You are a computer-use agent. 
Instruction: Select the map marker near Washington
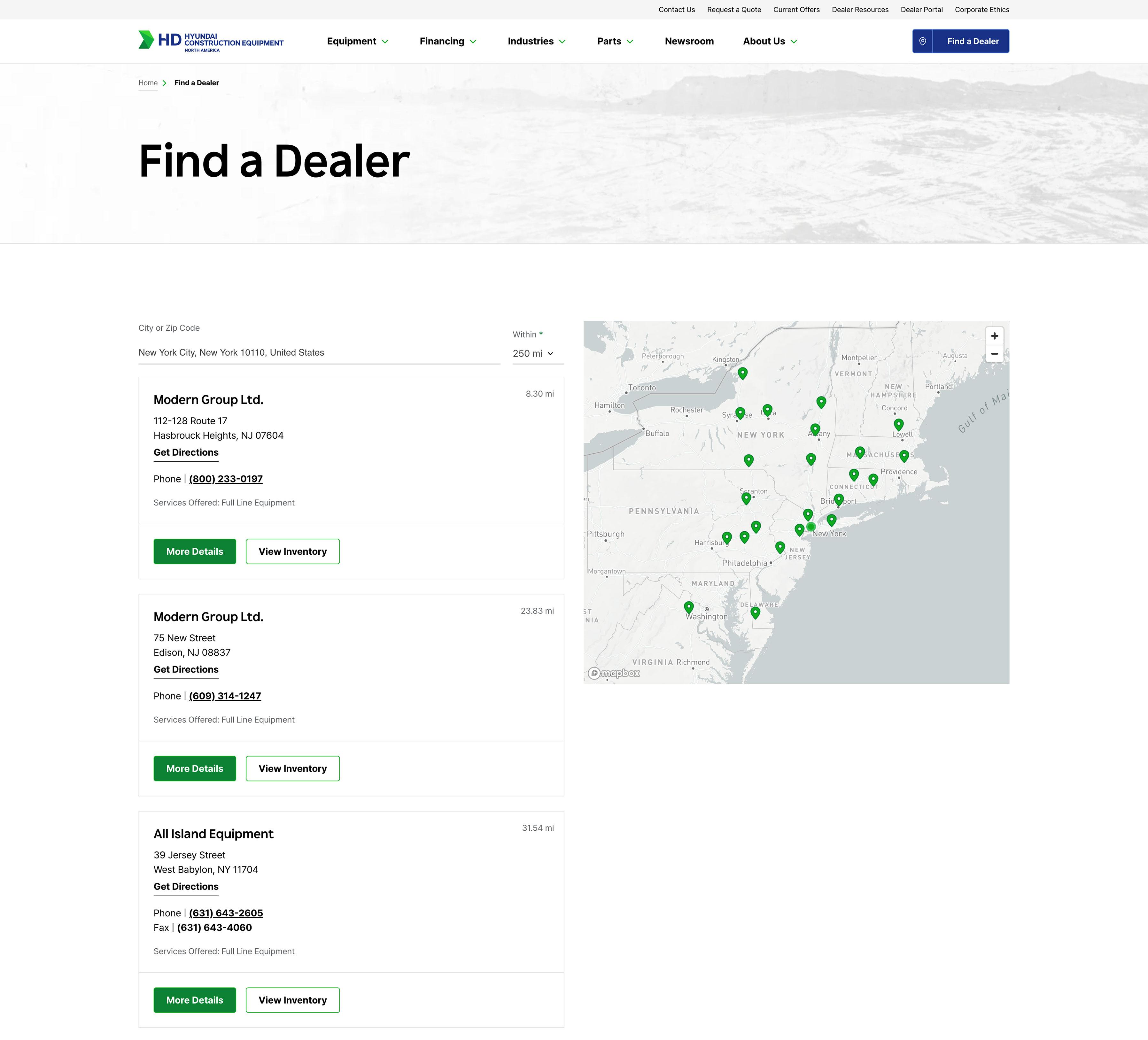pyautogui.click(x=688, y=607)
